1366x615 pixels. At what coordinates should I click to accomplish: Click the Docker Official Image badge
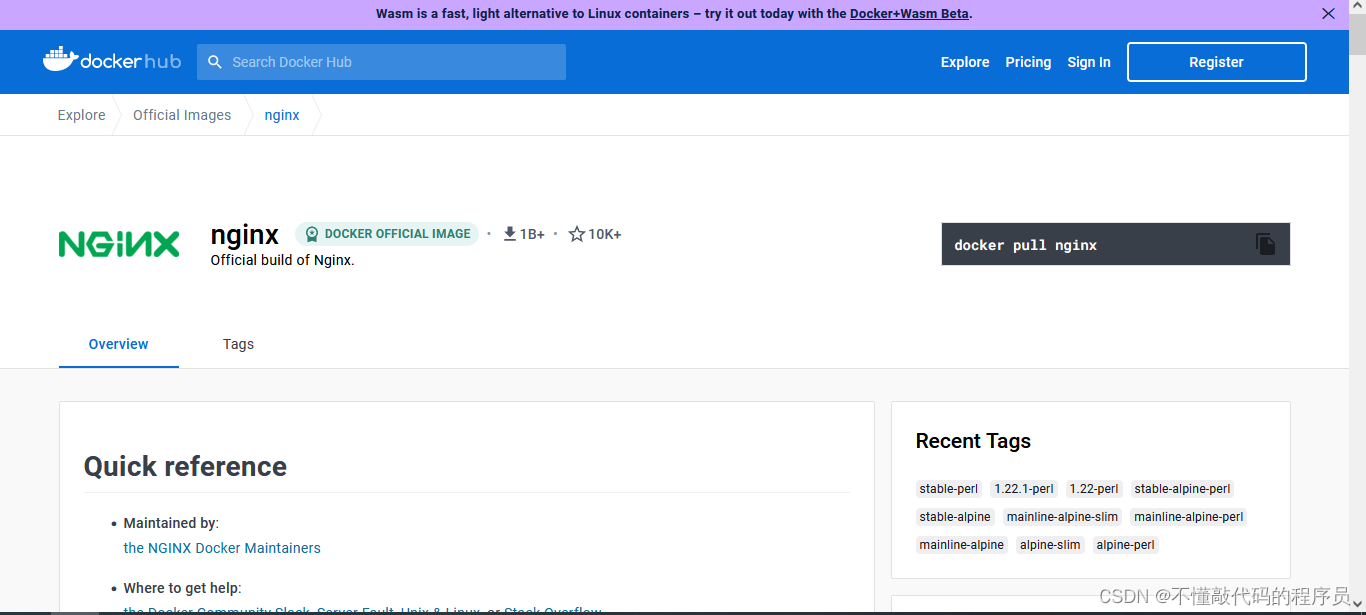pyautogui.click(x=387, y=233)
